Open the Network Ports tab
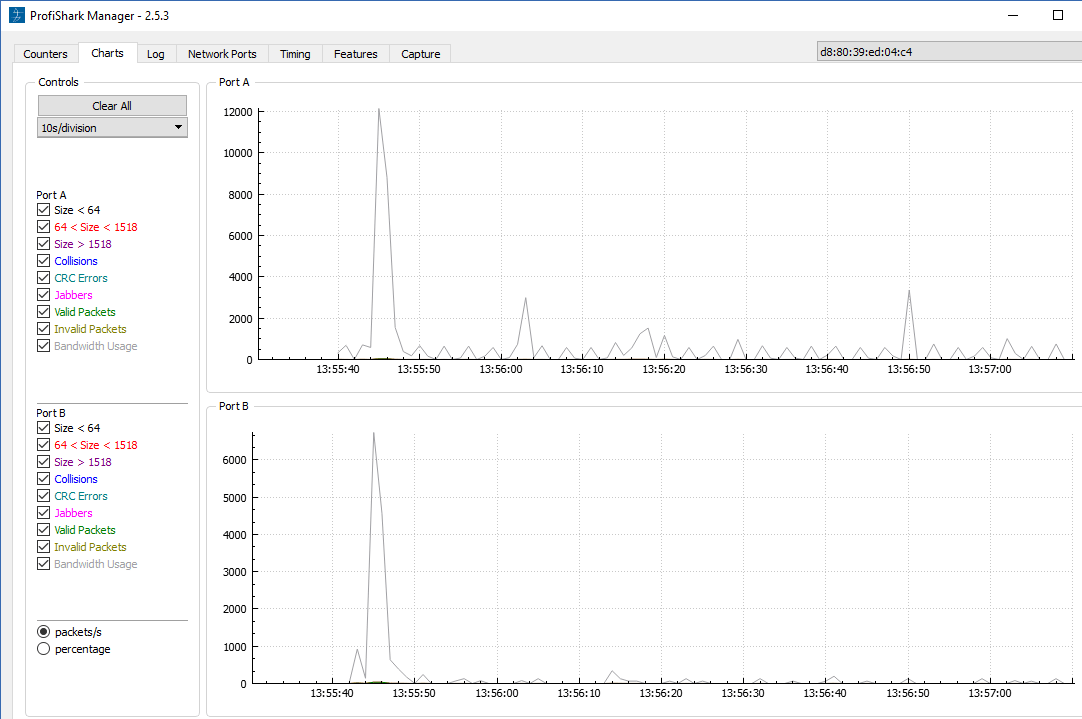Viewport: 1082px width, 719px height. tap(222, 54)
